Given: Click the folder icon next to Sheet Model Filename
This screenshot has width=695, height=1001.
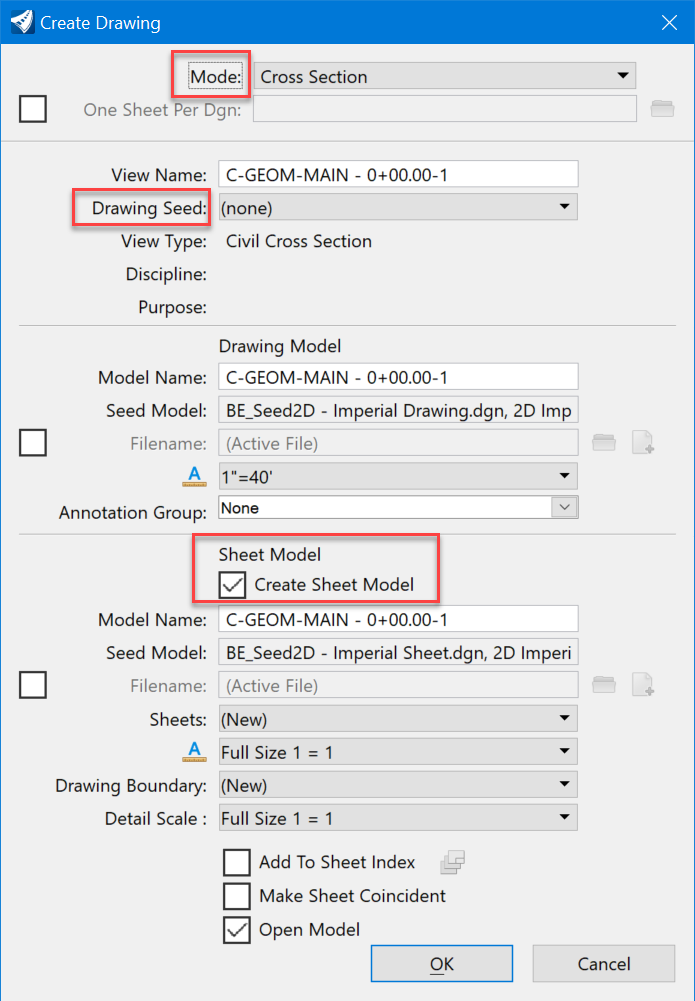Looking at the screenshot, I should (604, 685).
